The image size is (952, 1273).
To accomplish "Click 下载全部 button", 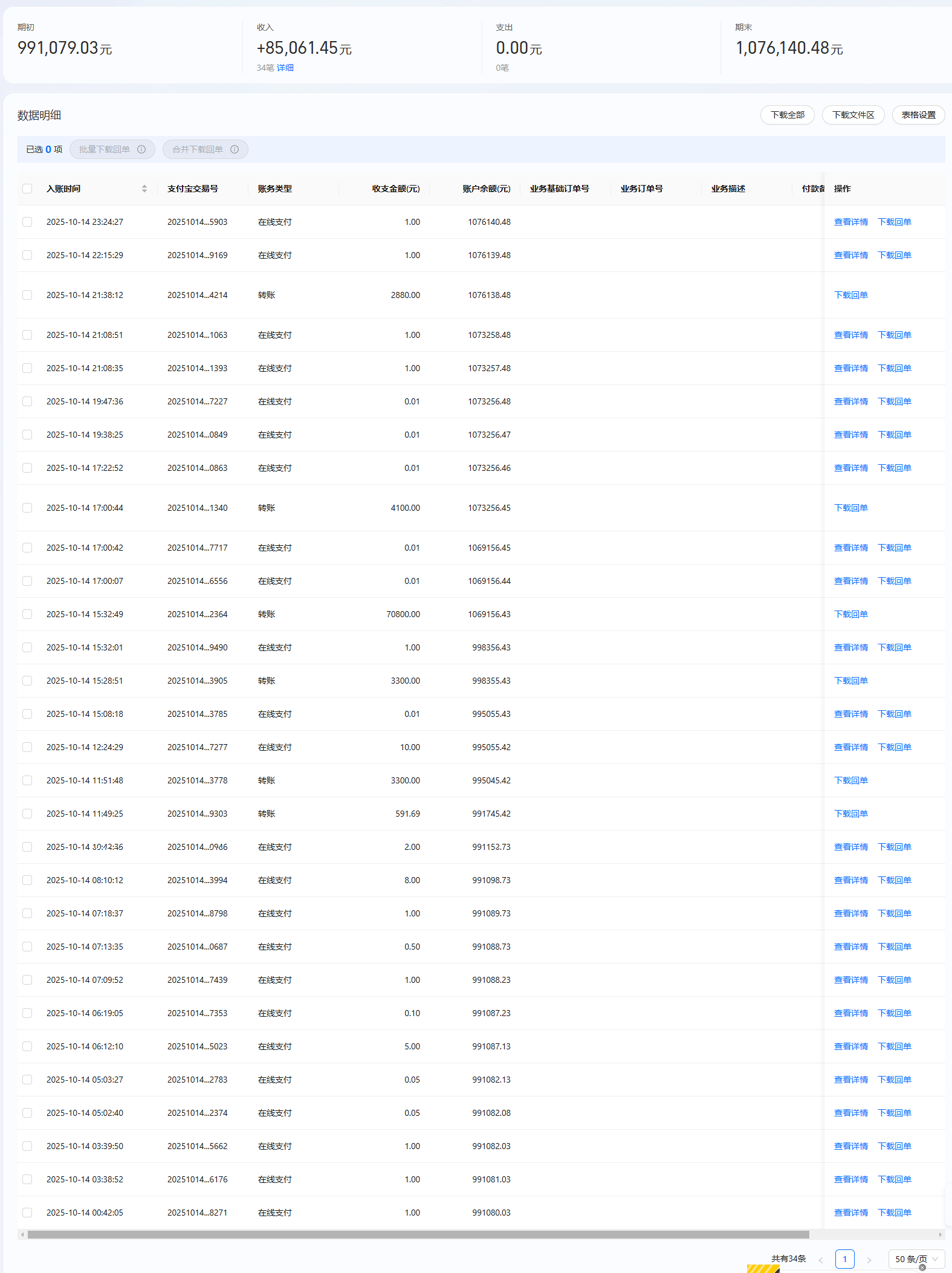I will (x=787, y=115).
